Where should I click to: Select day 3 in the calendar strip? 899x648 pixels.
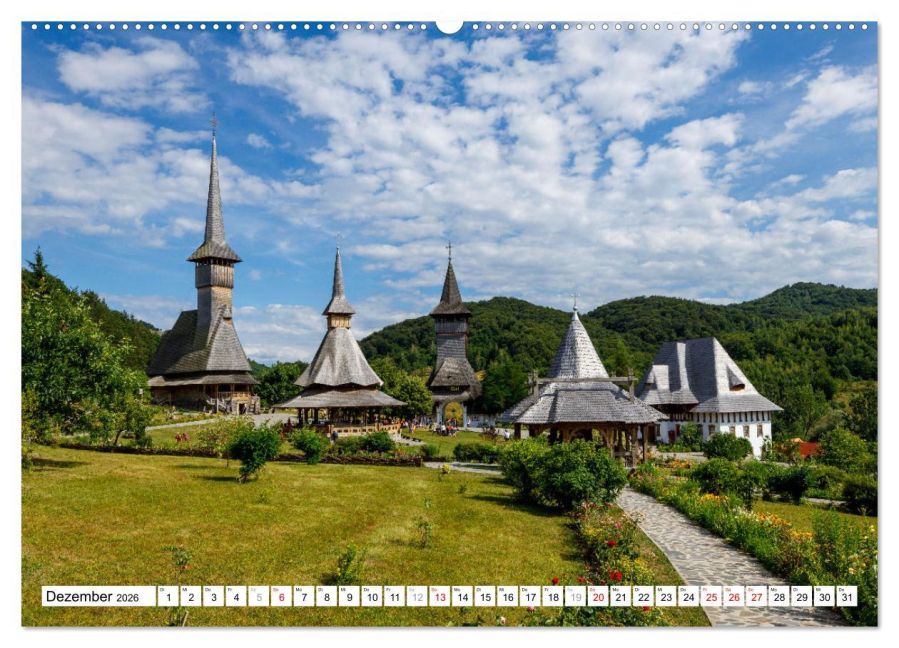(213, 596)
